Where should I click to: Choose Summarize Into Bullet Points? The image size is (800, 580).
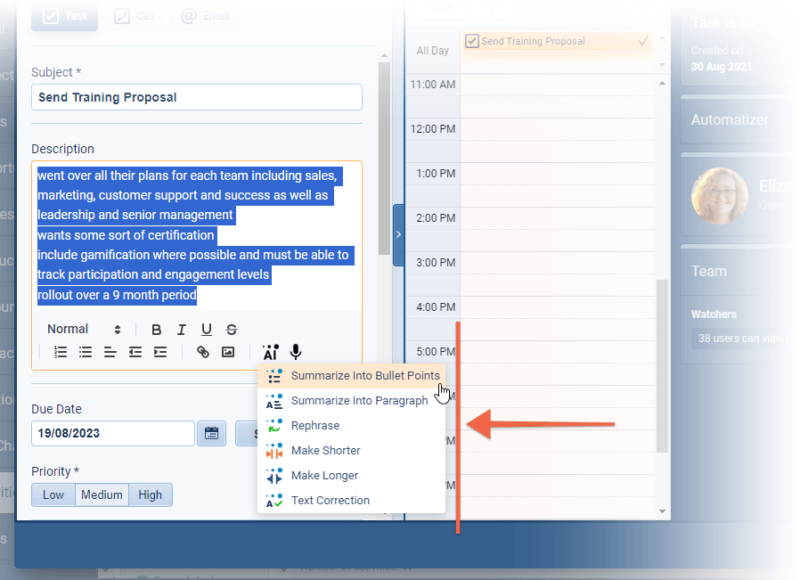coord(364,376)
